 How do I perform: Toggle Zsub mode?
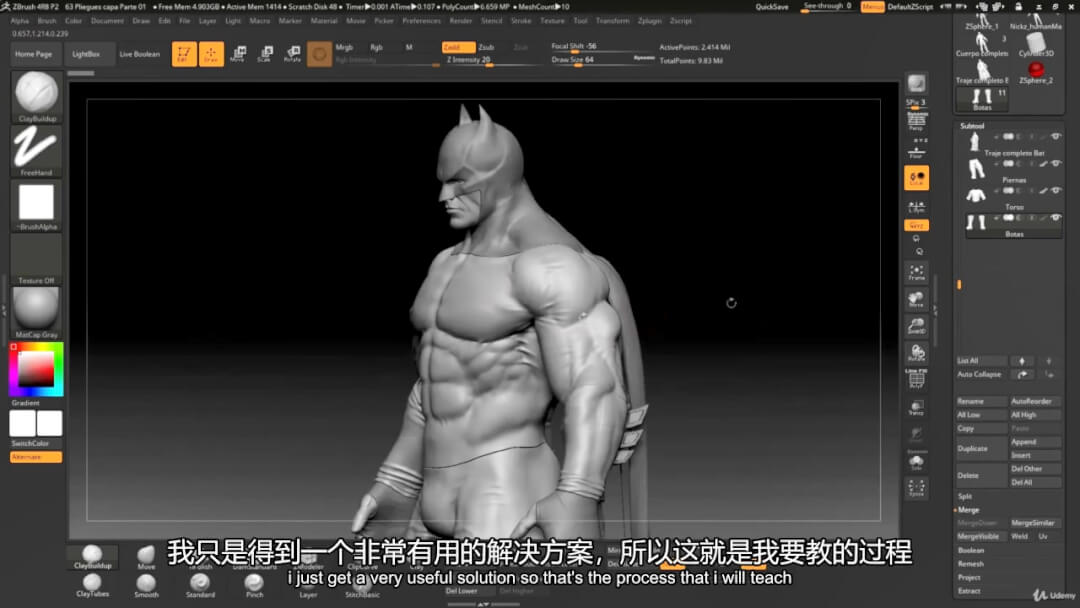pyautogui.click(x=486, y=47)
